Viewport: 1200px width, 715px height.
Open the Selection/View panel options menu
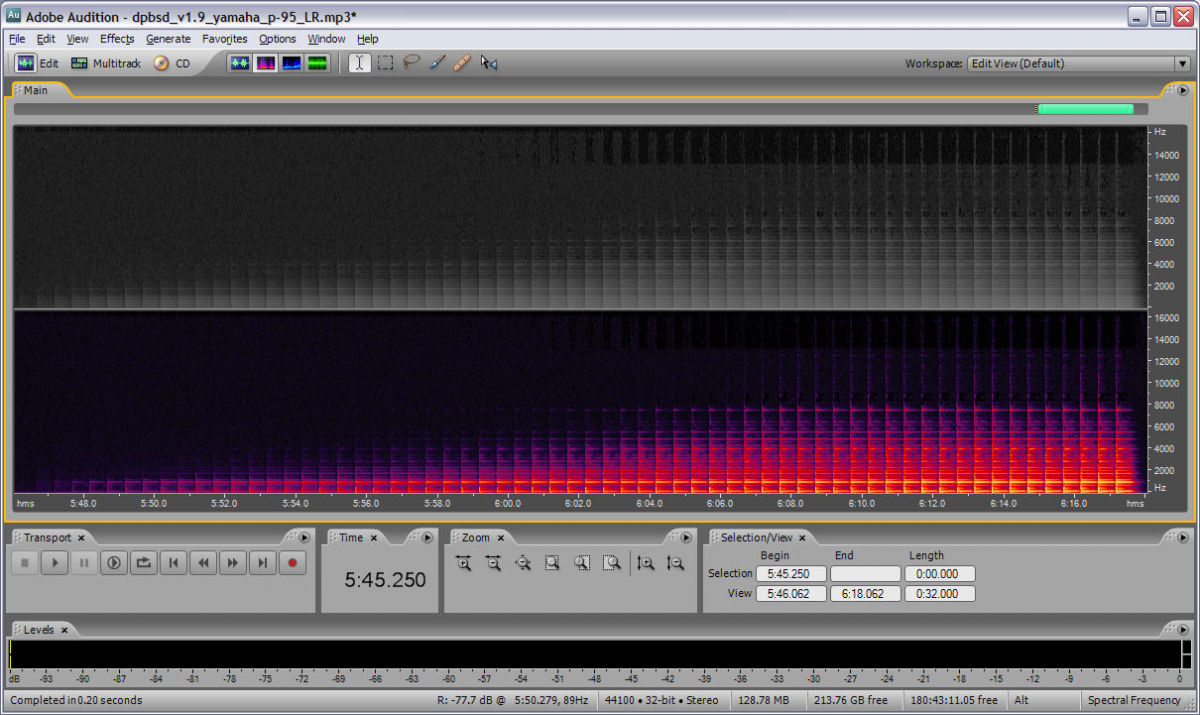[x=1181, y=538]
